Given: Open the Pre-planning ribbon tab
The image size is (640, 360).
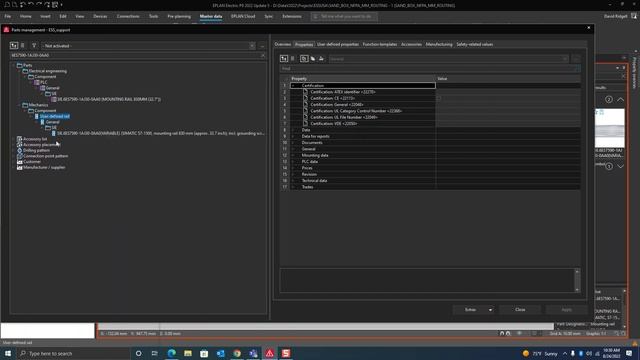Looking at the screenshot, I should (179, 16).
